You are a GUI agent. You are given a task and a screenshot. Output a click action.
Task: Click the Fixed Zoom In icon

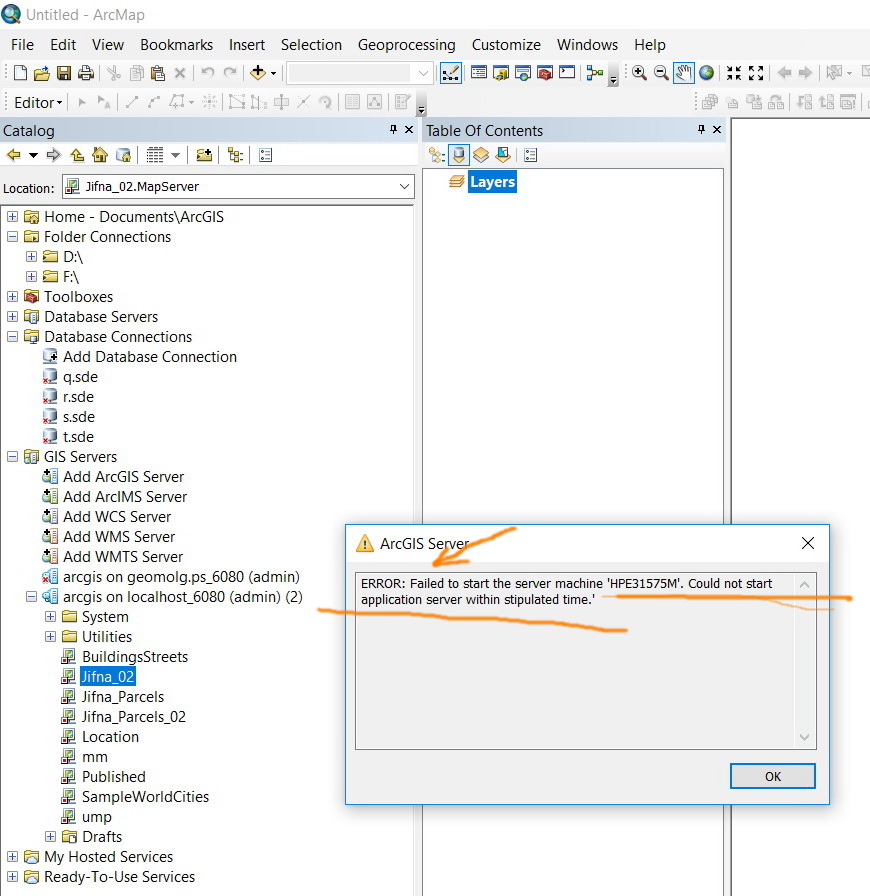(734, 73)
